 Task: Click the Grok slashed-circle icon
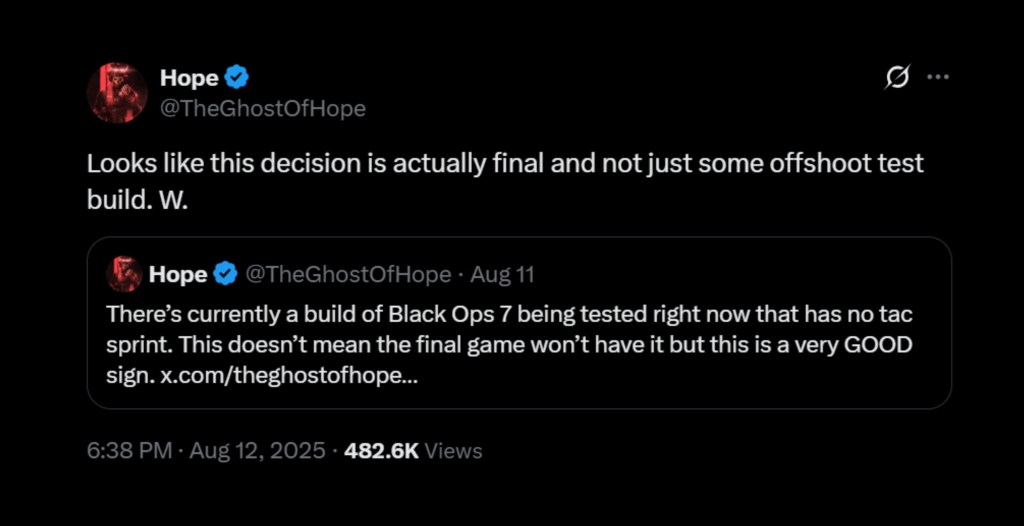(x=898, y=77)
